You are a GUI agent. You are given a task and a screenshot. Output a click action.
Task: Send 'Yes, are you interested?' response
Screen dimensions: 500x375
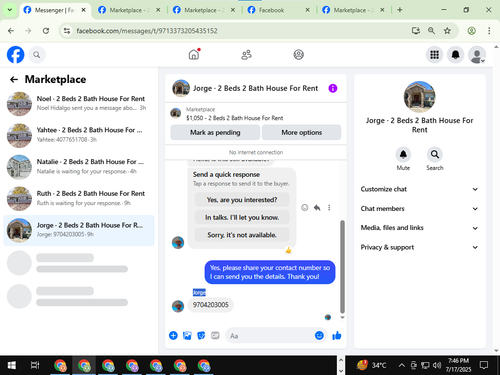point(242,200)
